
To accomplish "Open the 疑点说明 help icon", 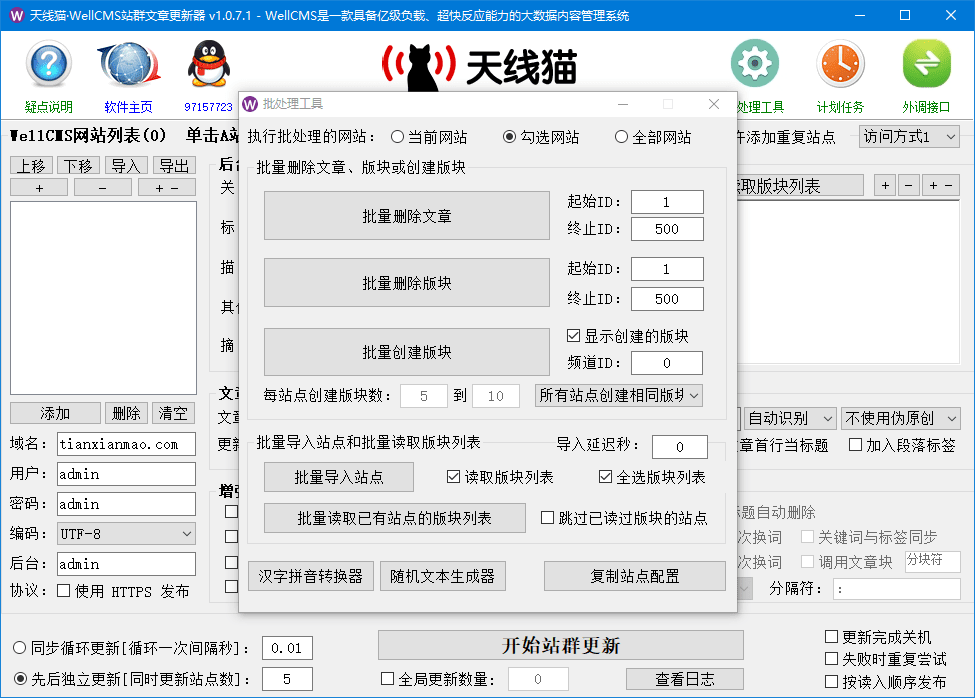I will click(49, 64).
